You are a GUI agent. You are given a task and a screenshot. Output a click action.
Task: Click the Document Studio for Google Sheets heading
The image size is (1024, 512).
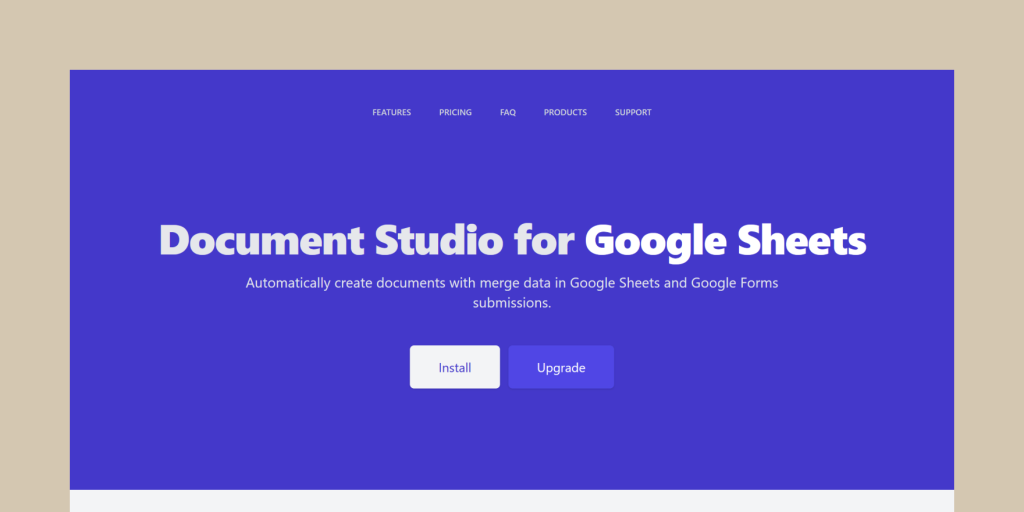coord(512,241)
